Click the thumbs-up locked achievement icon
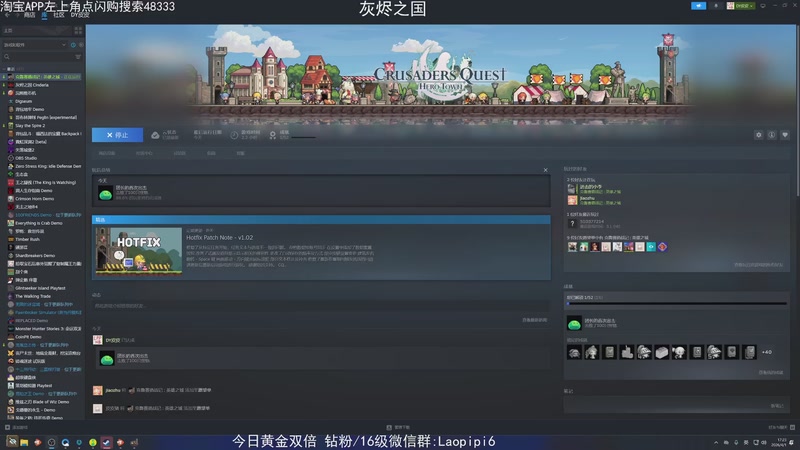The image size is (800, 450). click(x=627, y=352)
